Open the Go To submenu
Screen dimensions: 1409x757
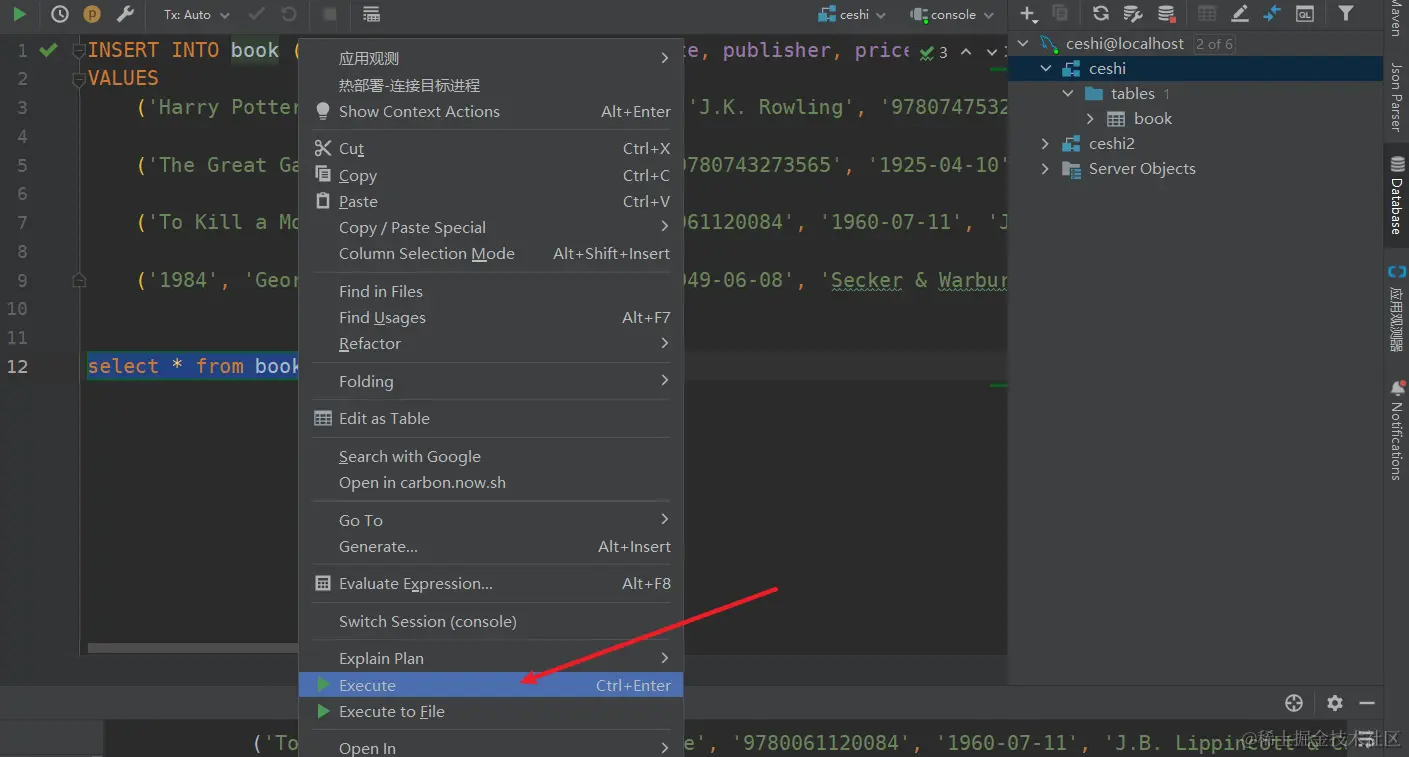491,520
